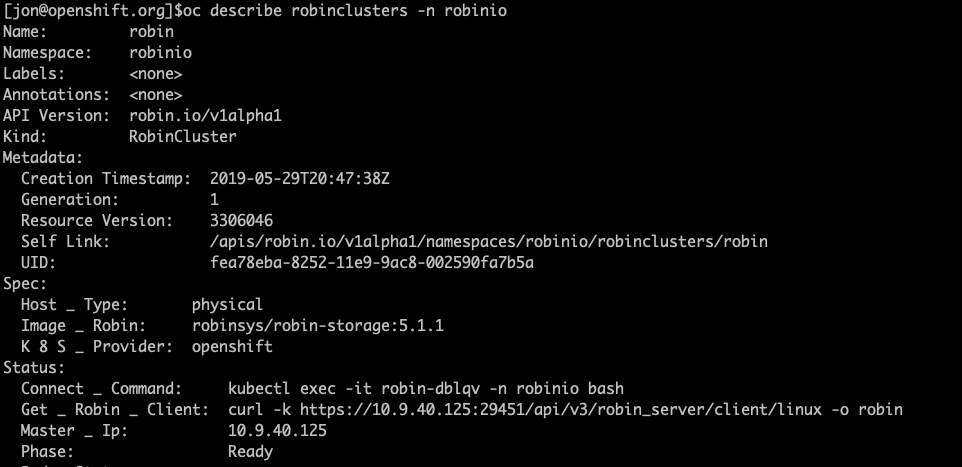Click the robinsys/robin-storage:5.1.1 image name
The image size is (962, 467).
pos(317,326)
